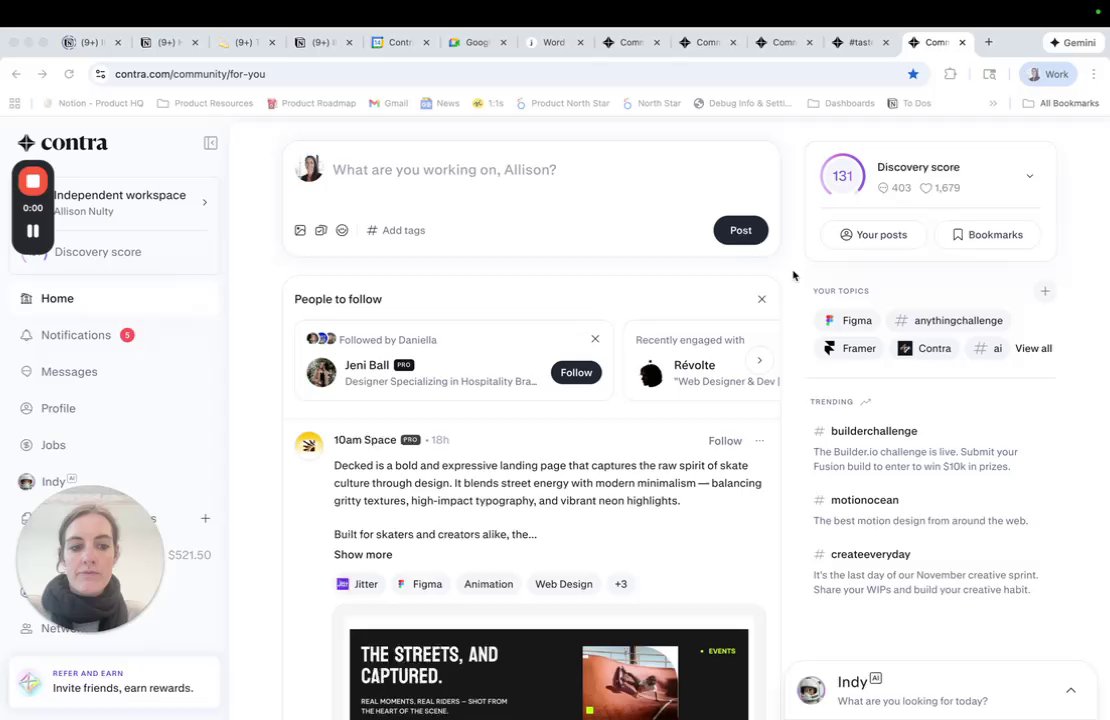Open the Gmail bookmark
Image resolution: width=1110 pixels, height=720 pixels.
click(x=389, y=103)
